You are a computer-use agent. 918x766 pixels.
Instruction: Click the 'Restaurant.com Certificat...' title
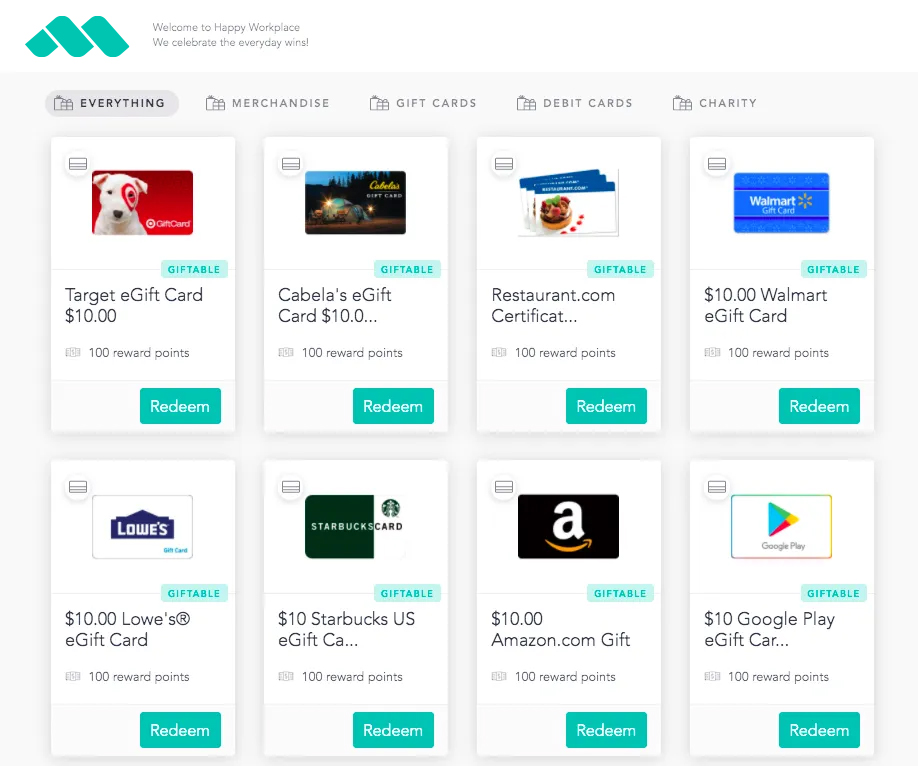click(553, 305)
